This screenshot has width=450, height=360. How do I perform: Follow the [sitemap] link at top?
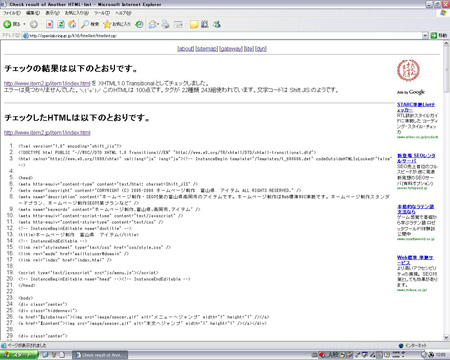[x=206, y=49]
